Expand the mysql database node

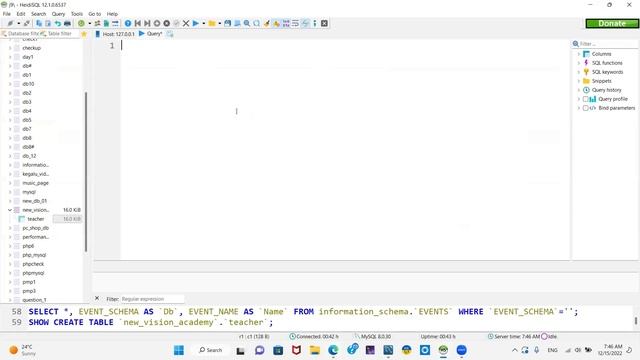[10, 192]
